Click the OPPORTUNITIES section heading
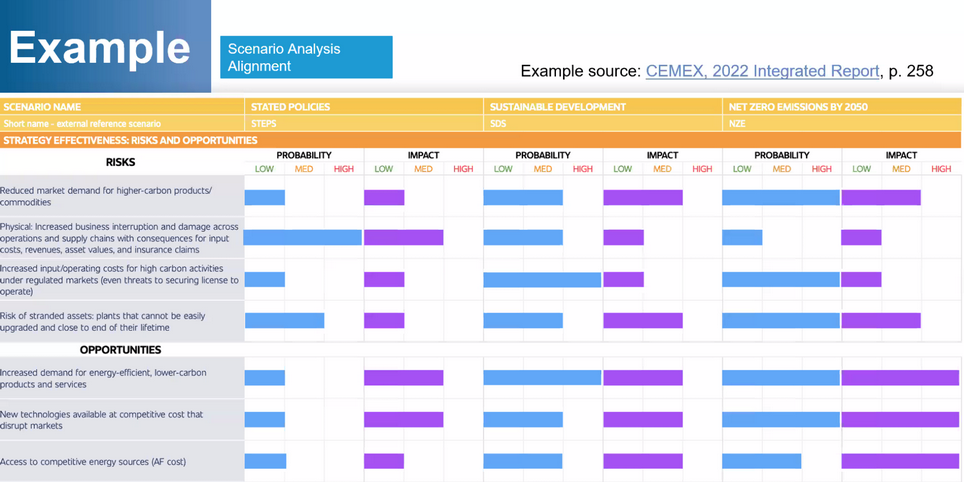Viewport: 964px width, 482px height. 120,350
